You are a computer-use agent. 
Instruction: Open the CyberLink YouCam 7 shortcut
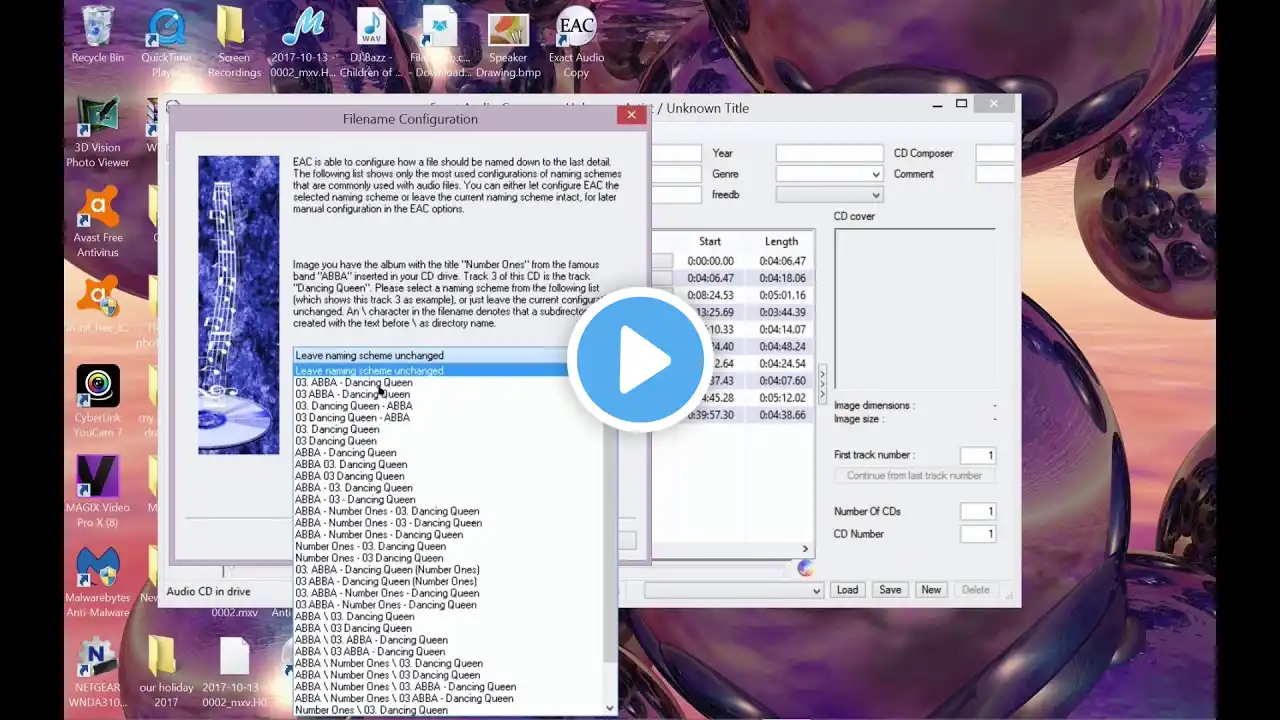(98, 402)
